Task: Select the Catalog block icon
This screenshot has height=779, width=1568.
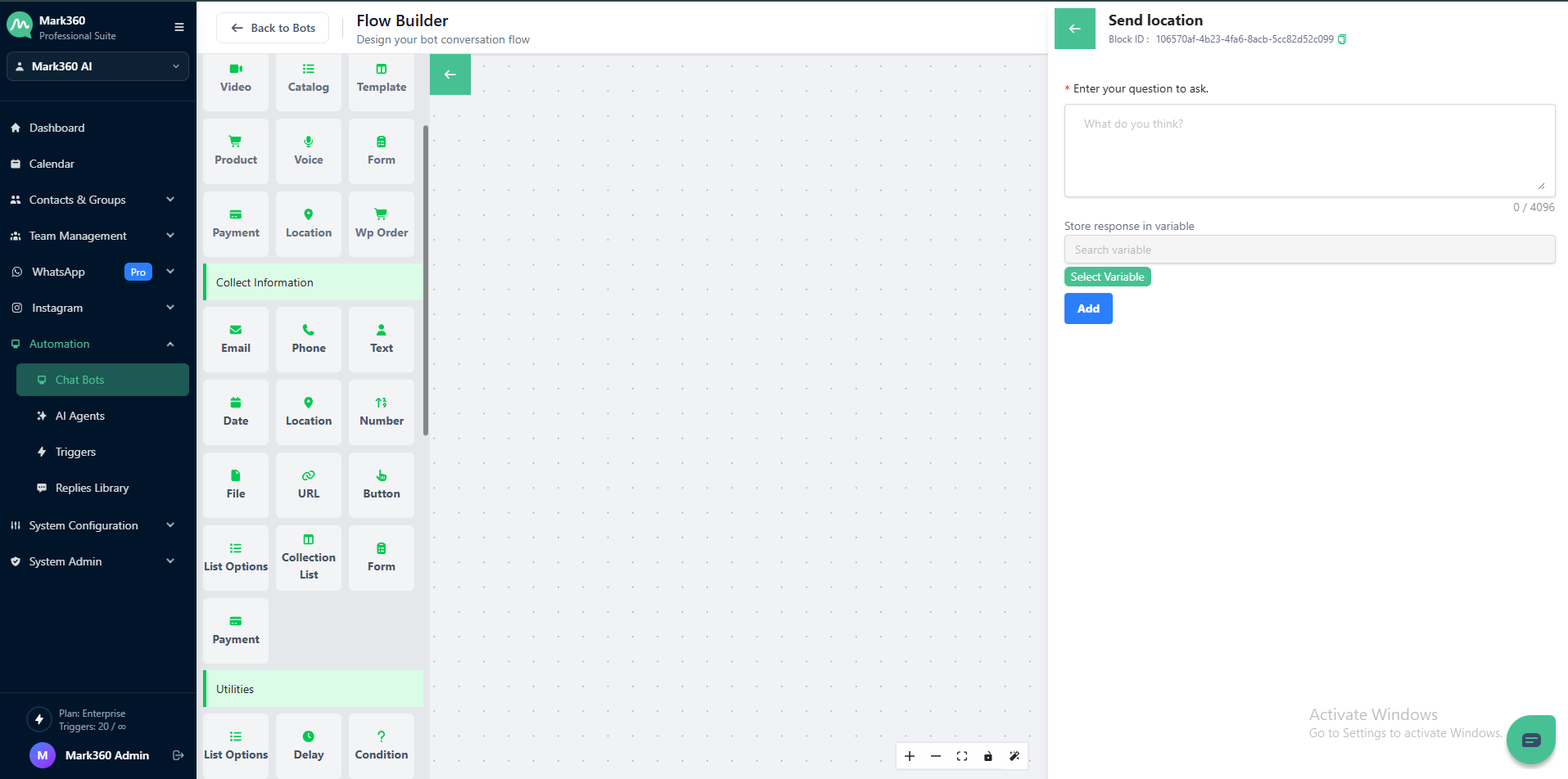Action: tap(309, 70)
